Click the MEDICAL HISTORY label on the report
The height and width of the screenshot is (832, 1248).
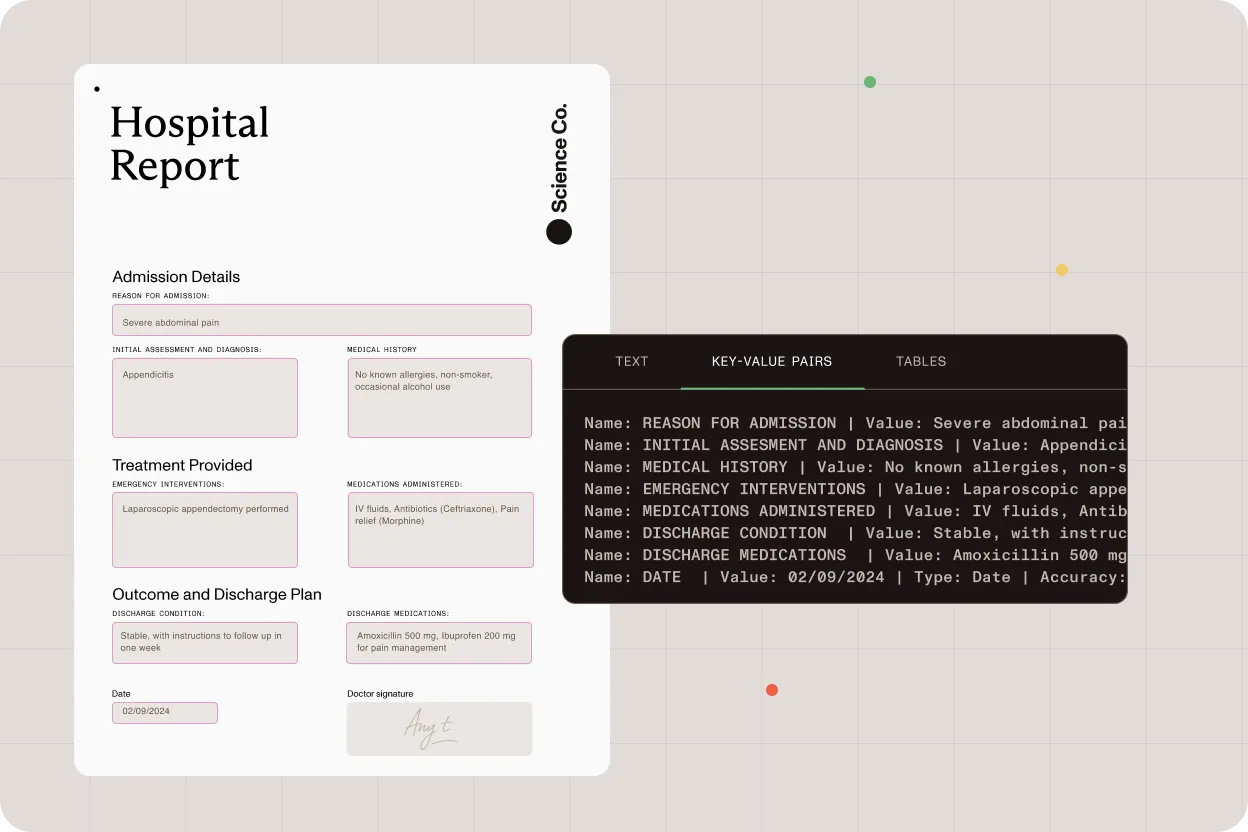[382, 350]
